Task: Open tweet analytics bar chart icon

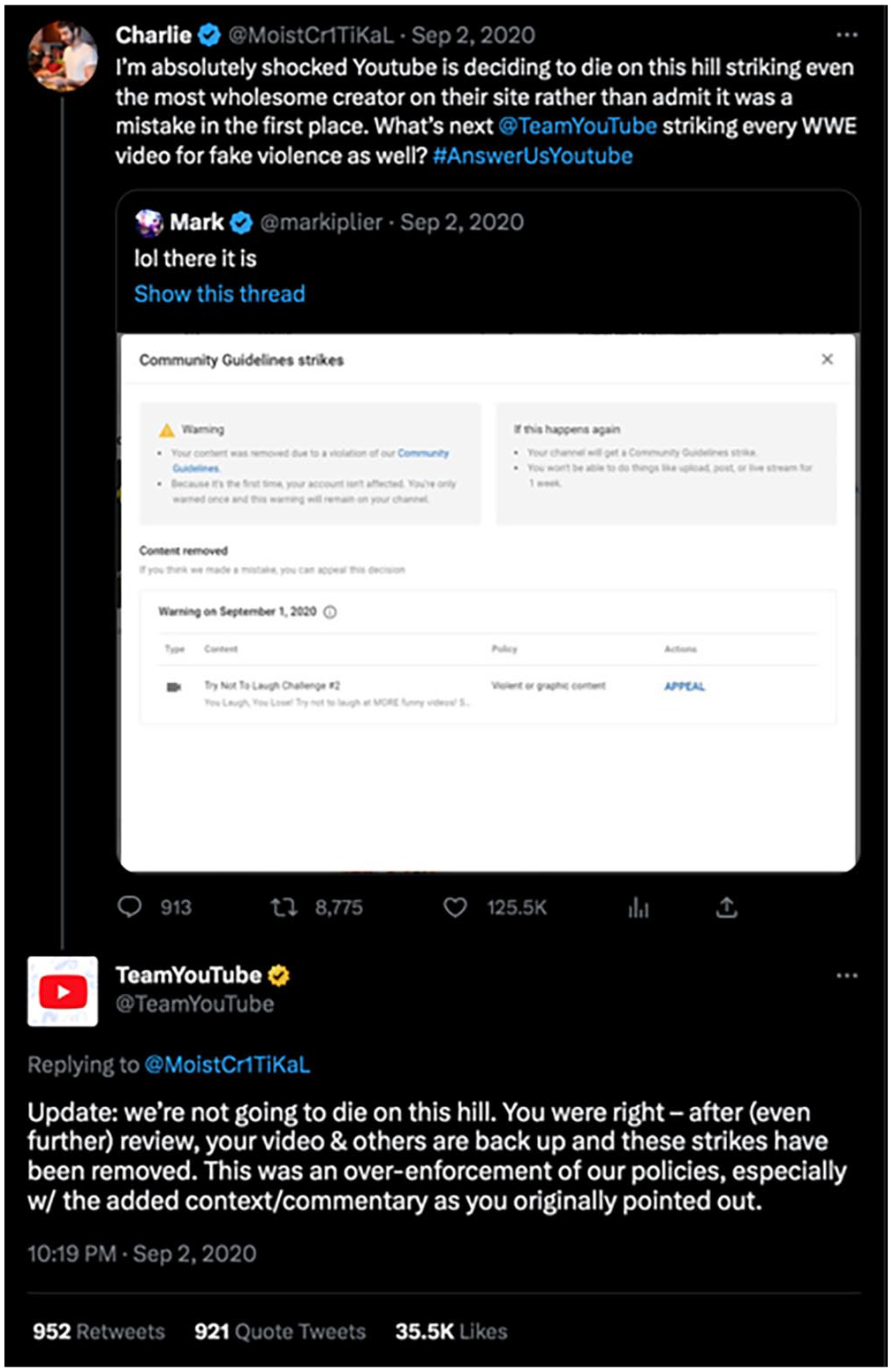Action: (x=639, y=907)
